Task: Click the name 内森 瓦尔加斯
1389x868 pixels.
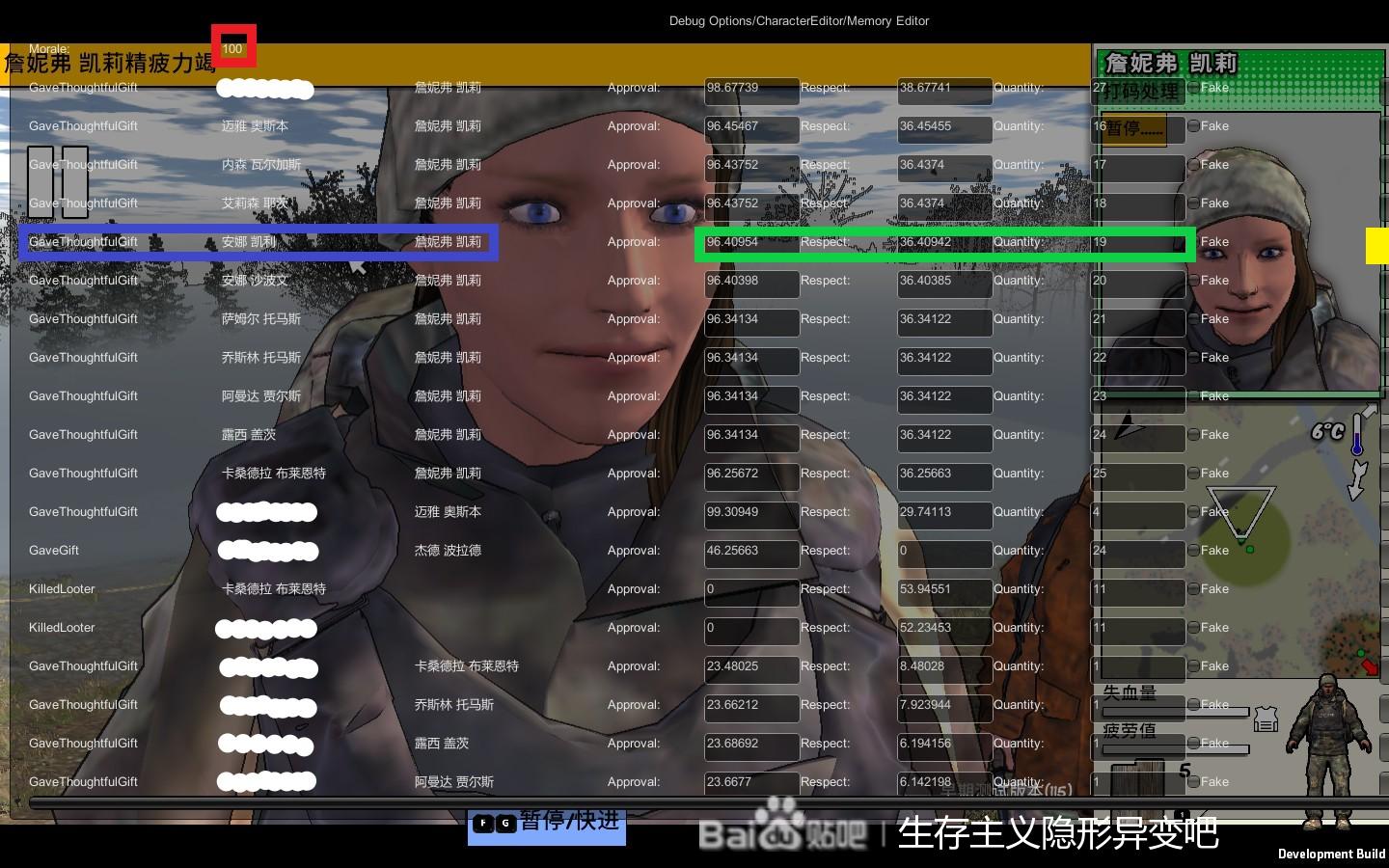Action: 261,165
